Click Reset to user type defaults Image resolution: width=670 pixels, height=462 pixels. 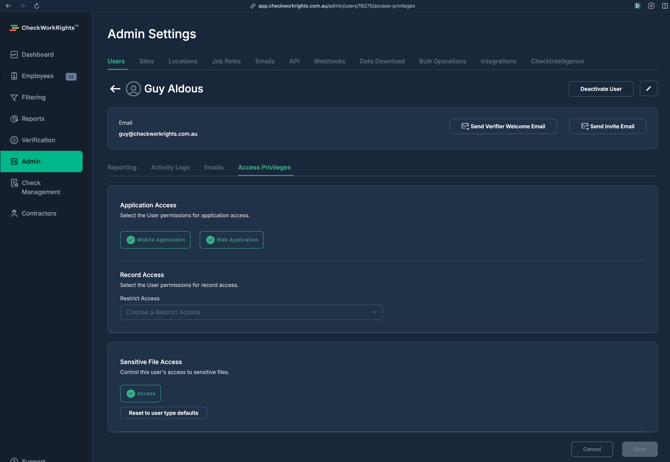click(164, 413)
